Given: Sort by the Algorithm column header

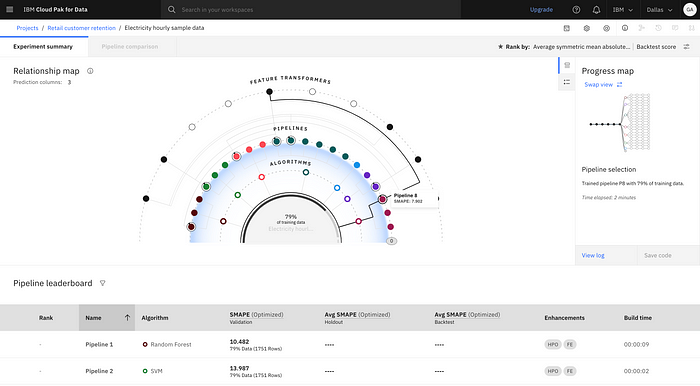Looking at the screenshot, I should coord(155,318).
